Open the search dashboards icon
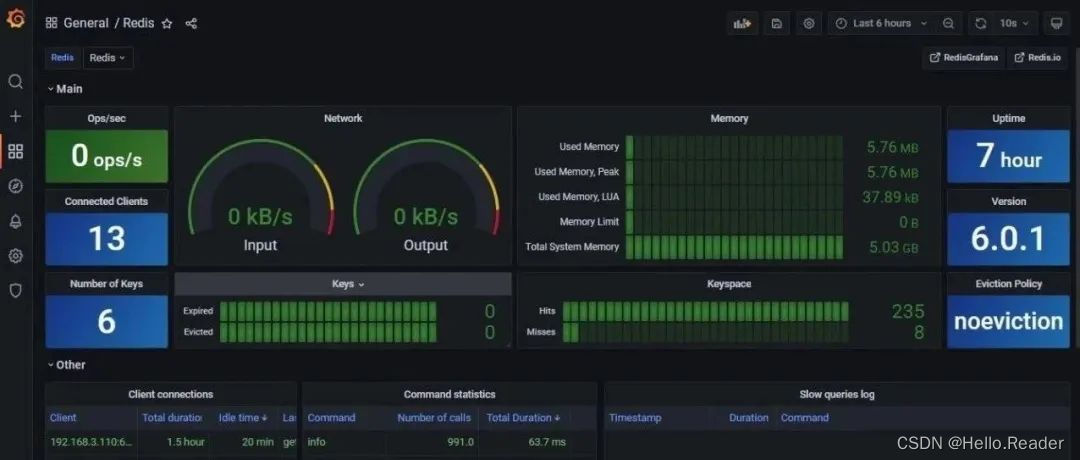 pos(15,82)
